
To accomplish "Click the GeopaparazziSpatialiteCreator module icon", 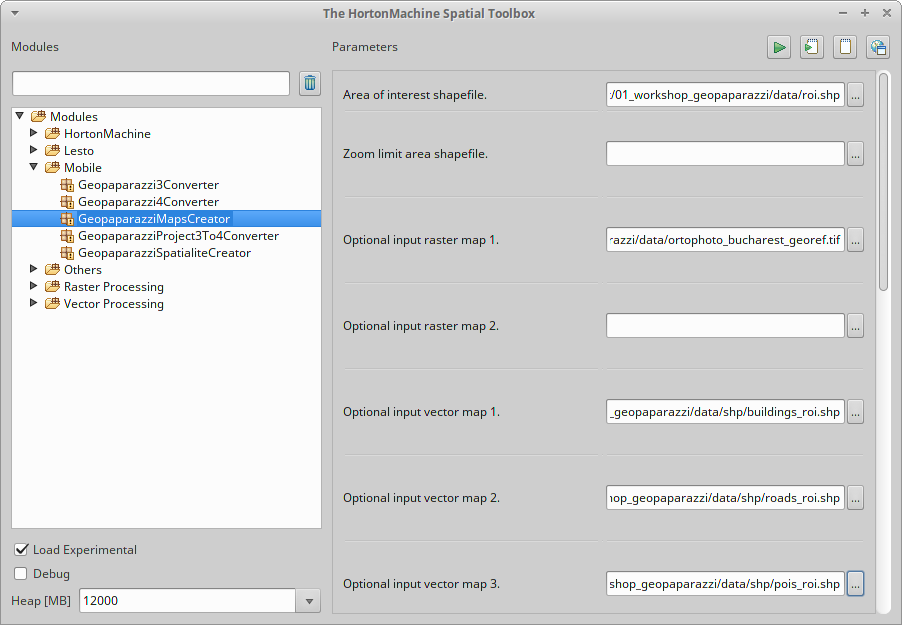I will click(67, 253).
